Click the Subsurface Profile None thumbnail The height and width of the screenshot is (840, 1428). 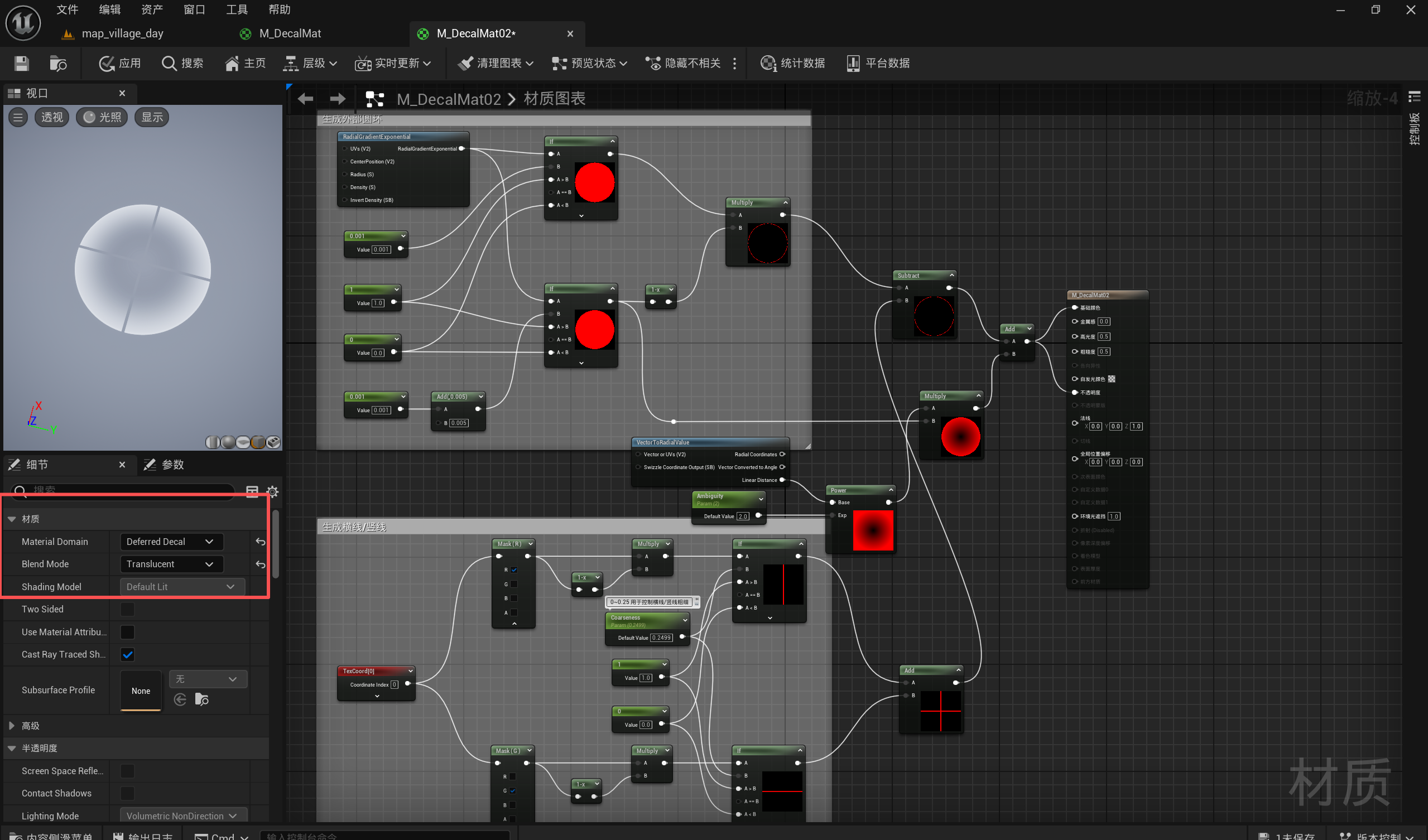pos(141,691)
